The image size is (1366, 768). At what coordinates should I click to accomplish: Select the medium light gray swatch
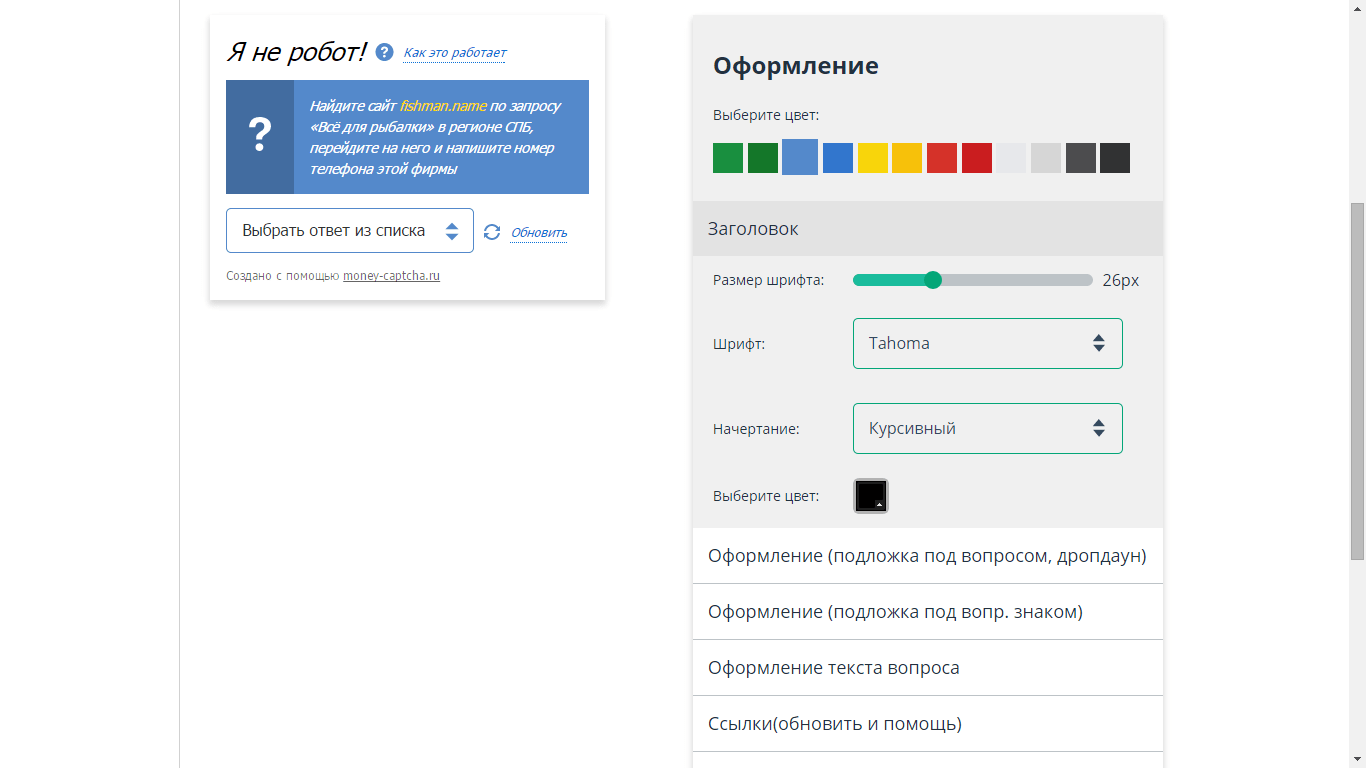click(1046, 158)
